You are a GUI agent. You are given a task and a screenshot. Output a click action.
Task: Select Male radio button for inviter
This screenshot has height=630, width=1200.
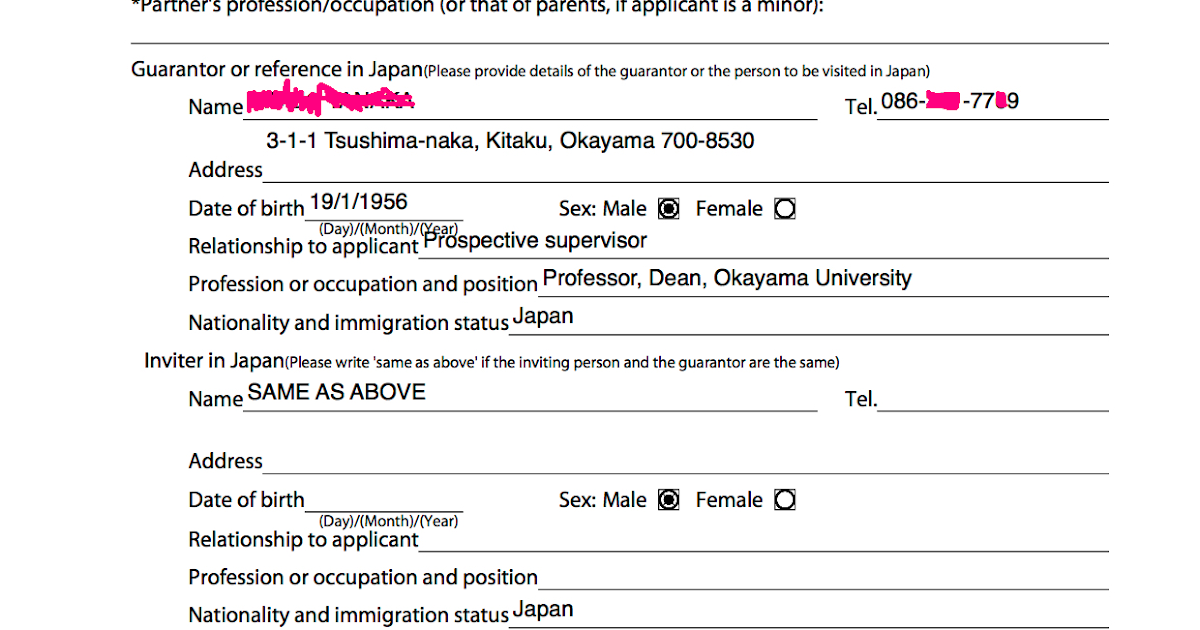pos(669,500)
